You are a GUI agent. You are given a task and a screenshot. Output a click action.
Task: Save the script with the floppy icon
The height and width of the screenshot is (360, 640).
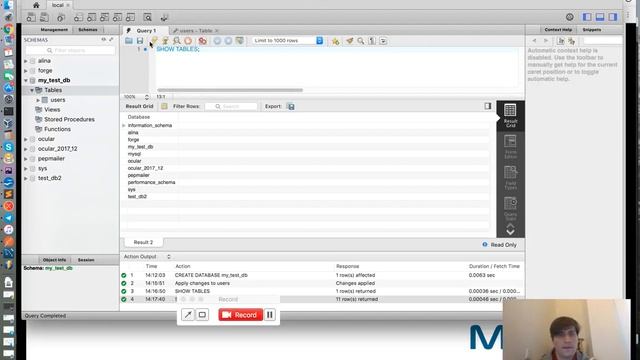click(x=140, y=41)
